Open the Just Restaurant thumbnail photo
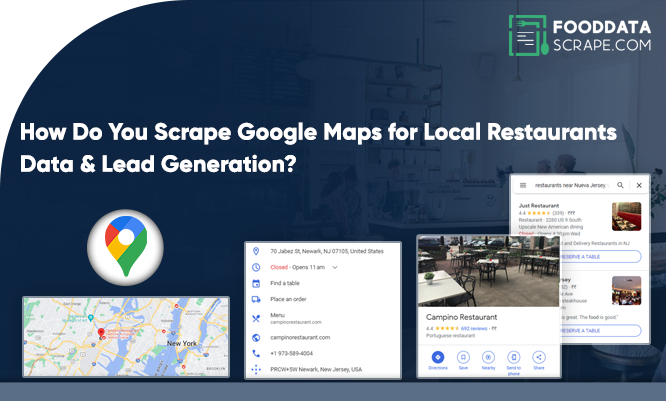 click(626, 217)
